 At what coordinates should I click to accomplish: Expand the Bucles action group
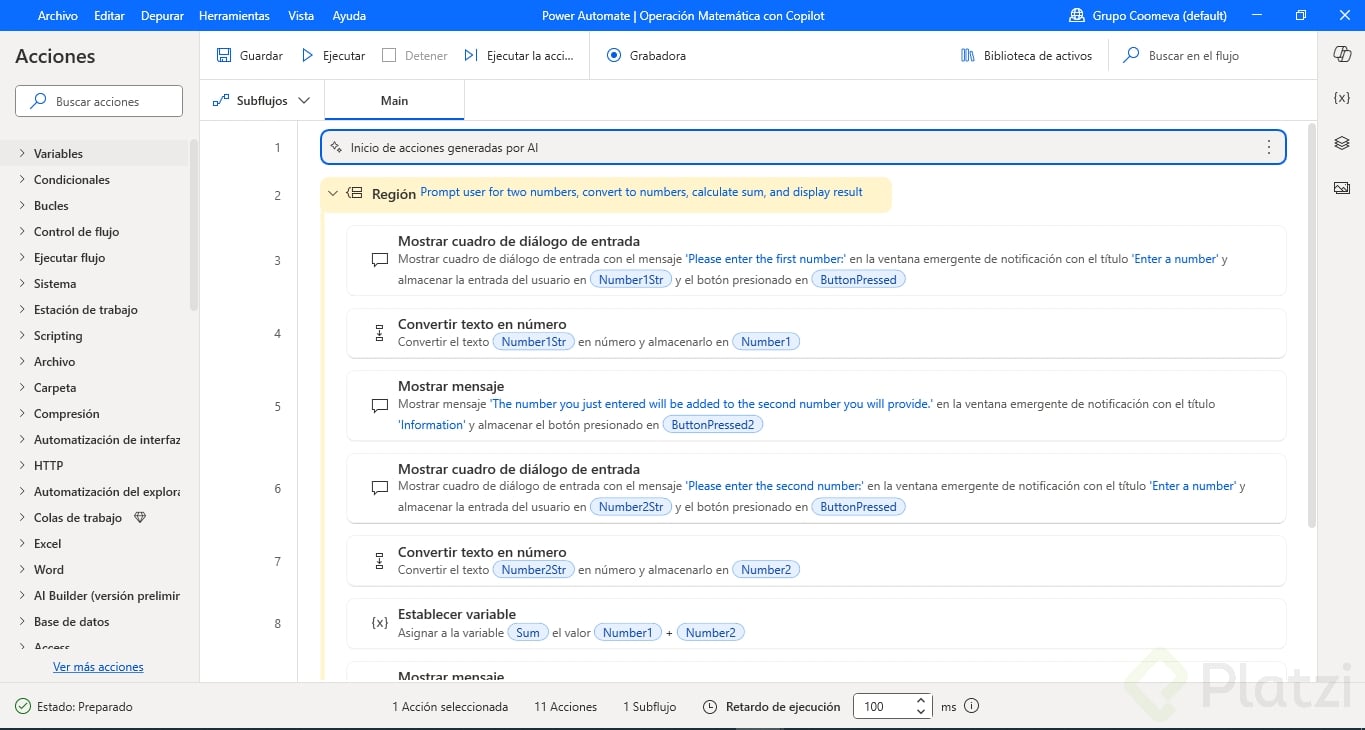pyautogui.click(x=22, y=205)
